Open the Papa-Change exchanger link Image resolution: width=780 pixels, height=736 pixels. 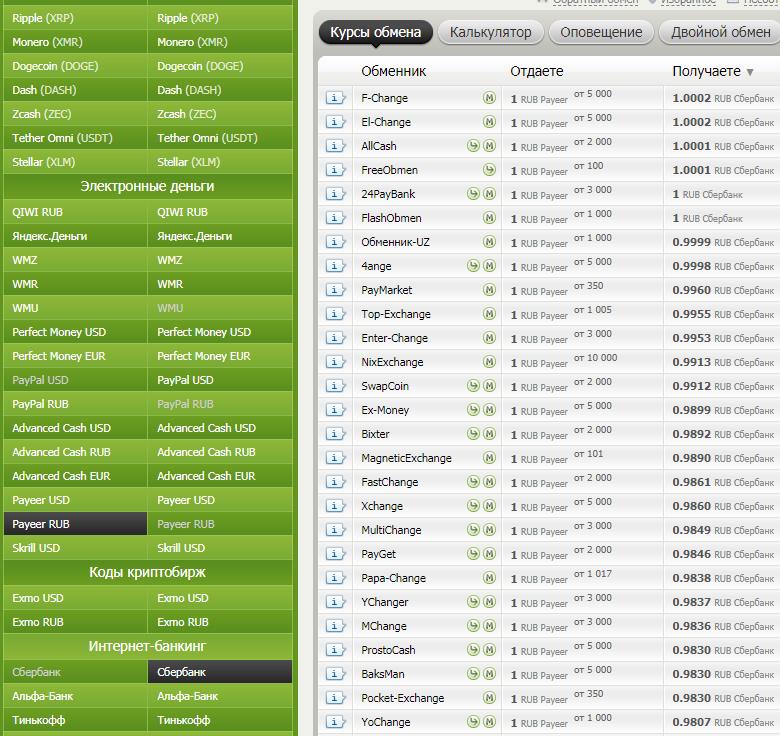[x=393, y=578]
